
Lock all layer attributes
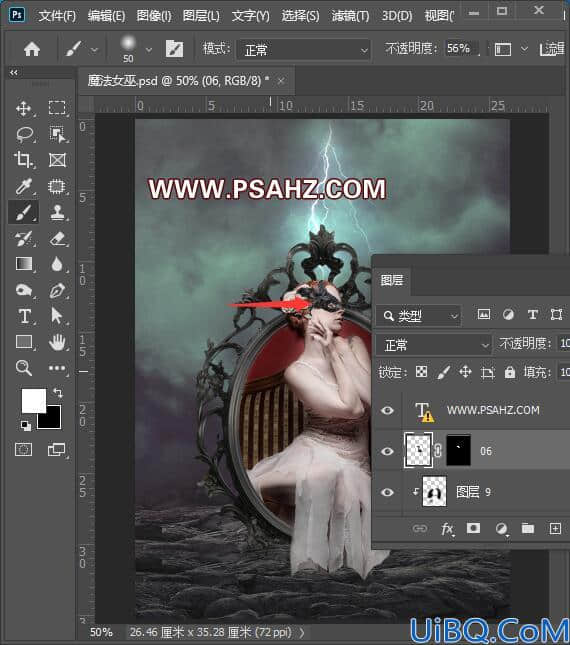(x=510, y=372)
